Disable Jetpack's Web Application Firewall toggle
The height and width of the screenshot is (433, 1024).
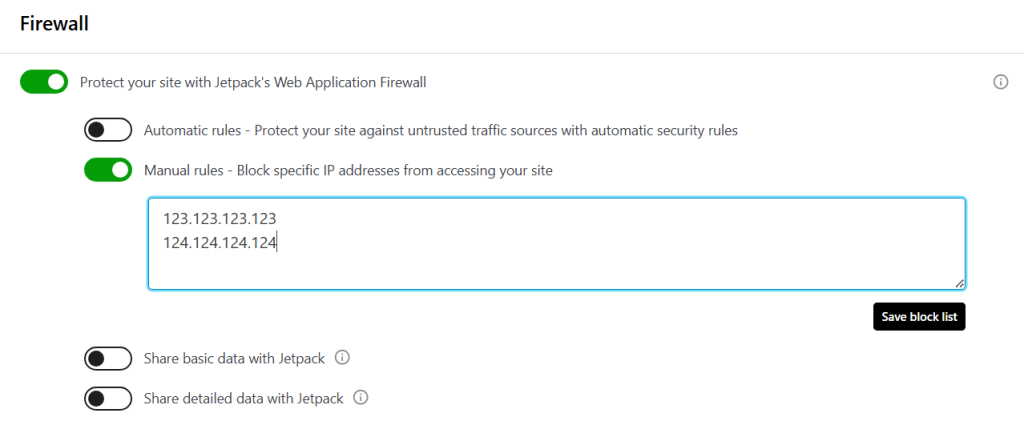[x=44, y=82]
